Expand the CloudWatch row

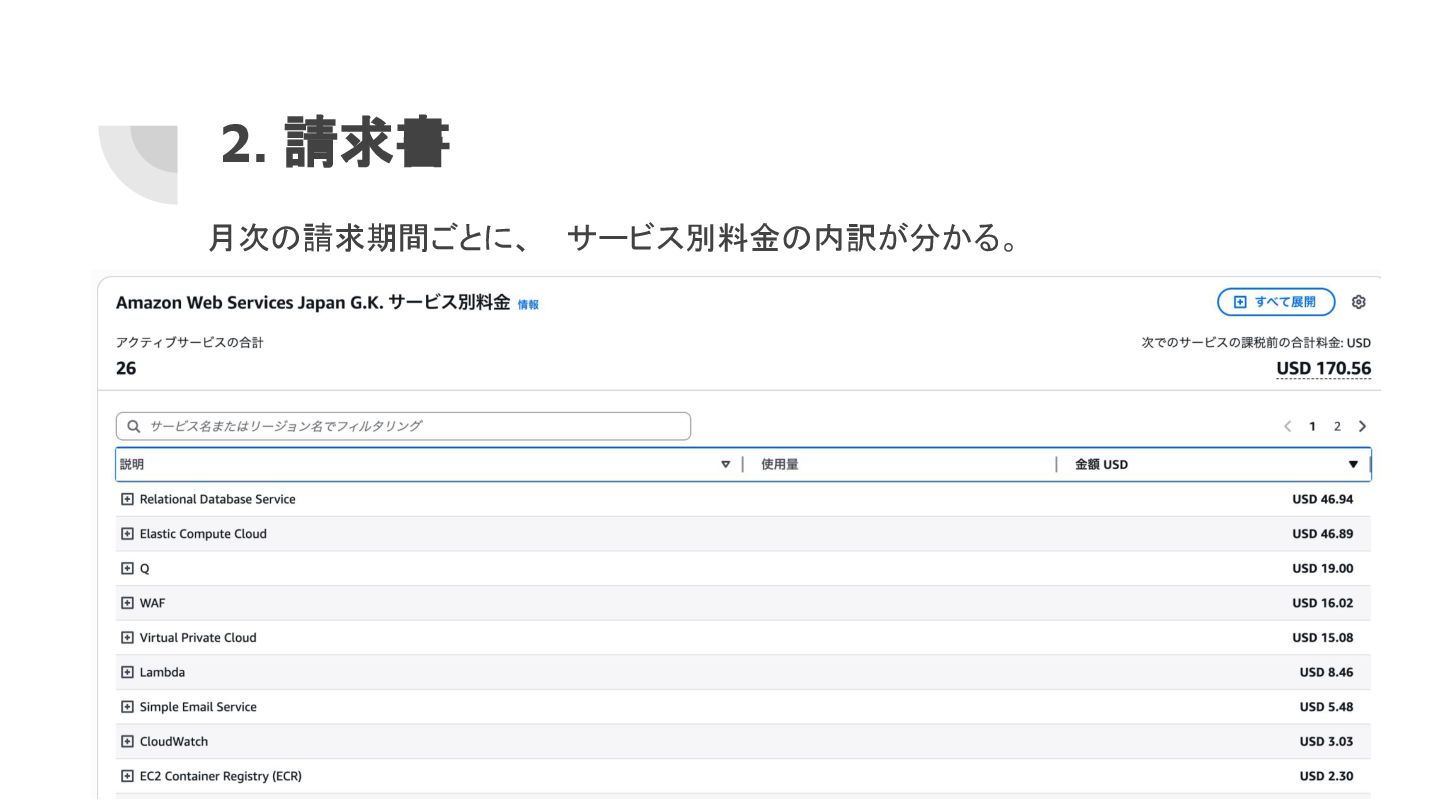tap(127, 741)
